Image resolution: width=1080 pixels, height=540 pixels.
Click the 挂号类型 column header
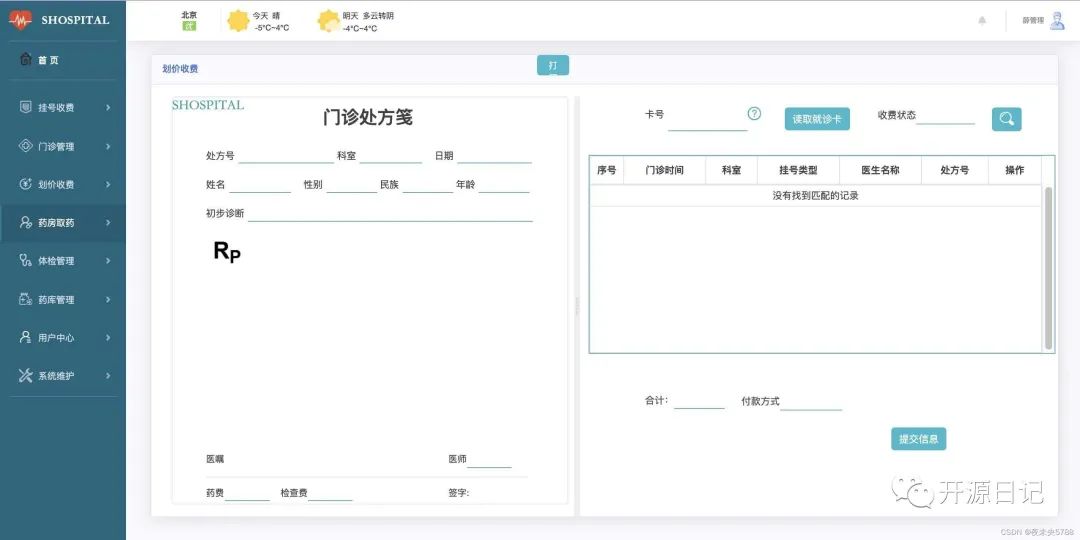click(x=798, y=170)
